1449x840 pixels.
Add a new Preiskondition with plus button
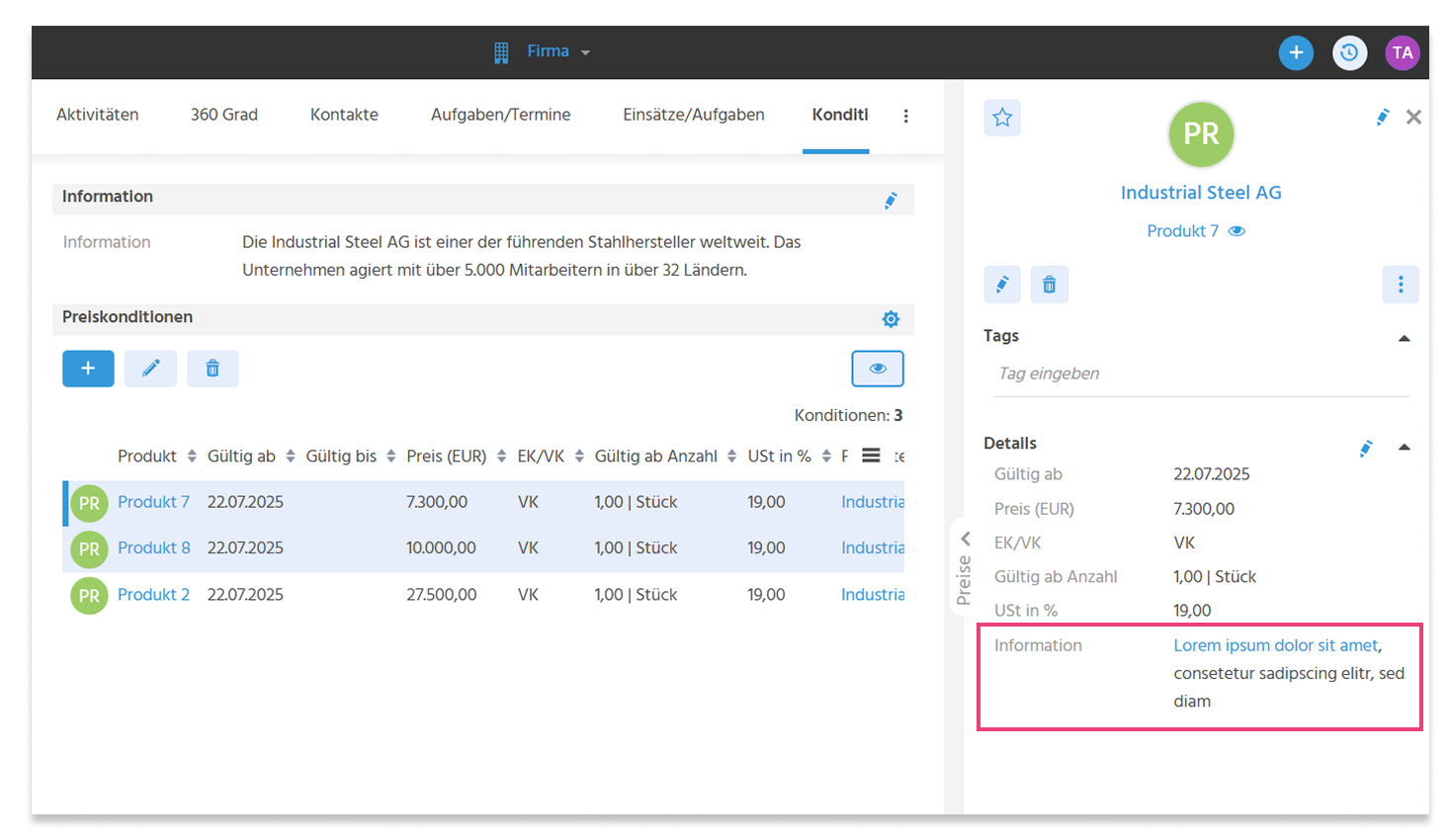point(88,369)
